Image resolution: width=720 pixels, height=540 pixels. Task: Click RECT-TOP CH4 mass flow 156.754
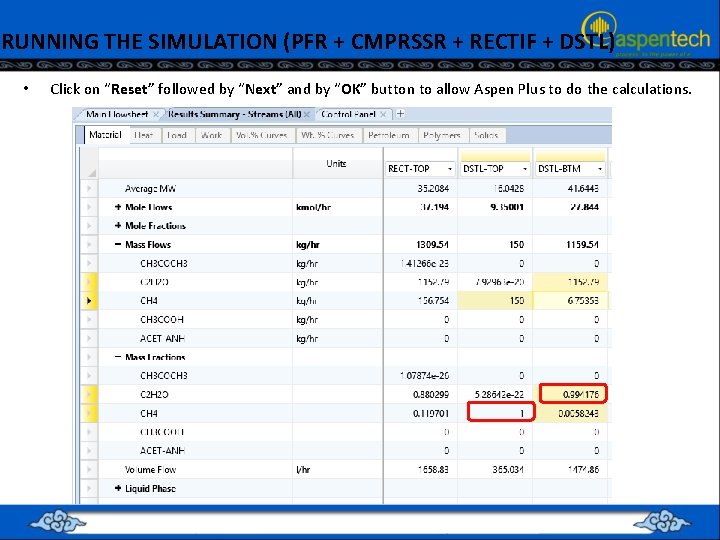433,301
